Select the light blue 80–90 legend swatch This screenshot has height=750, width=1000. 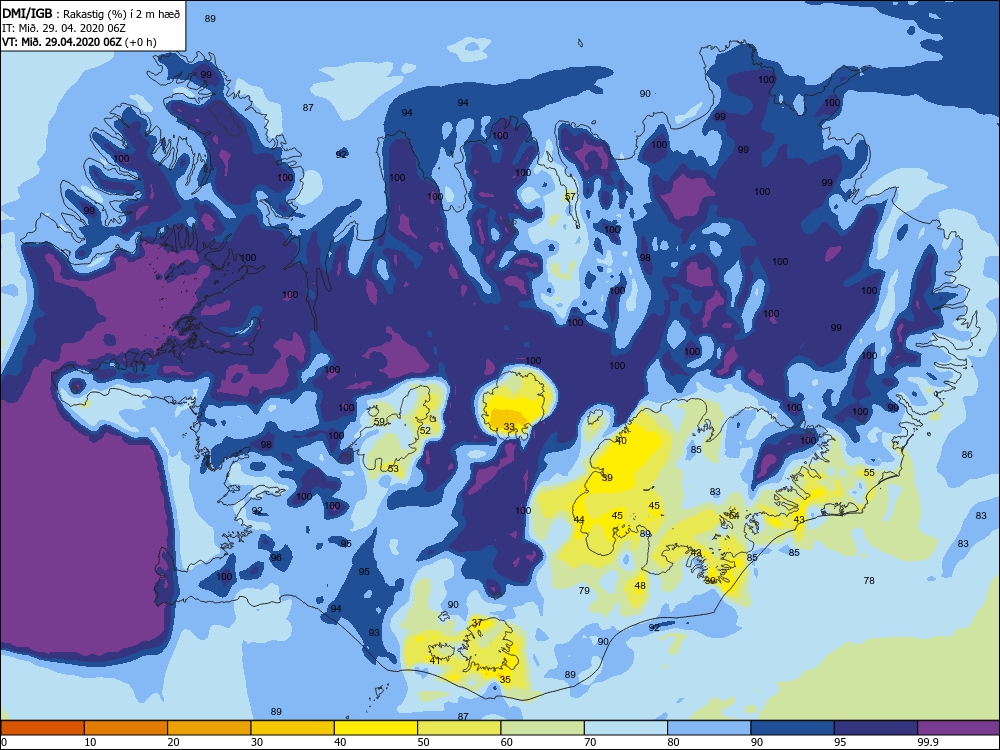pyautogui.click(x=709, y=728)
